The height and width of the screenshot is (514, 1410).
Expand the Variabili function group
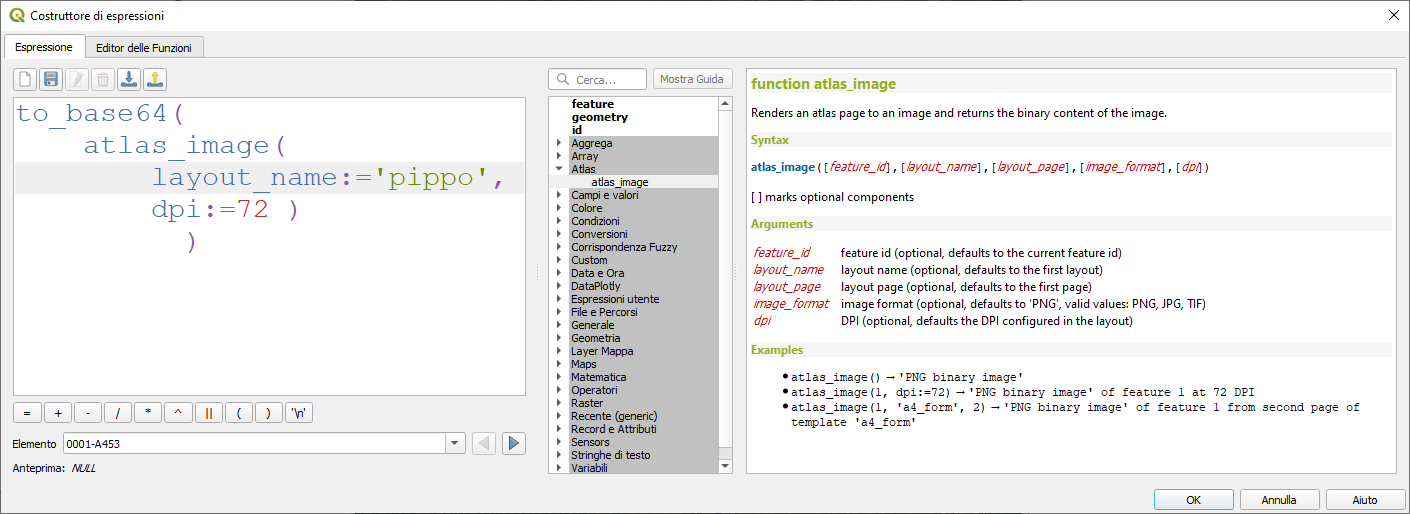tap(559, 468)
